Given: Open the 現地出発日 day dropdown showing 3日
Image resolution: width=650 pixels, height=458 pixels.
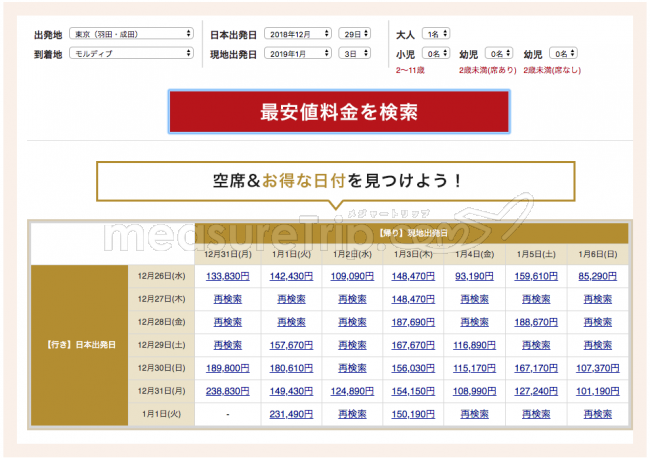Looking at the screenshot, I should coord(354,53).
